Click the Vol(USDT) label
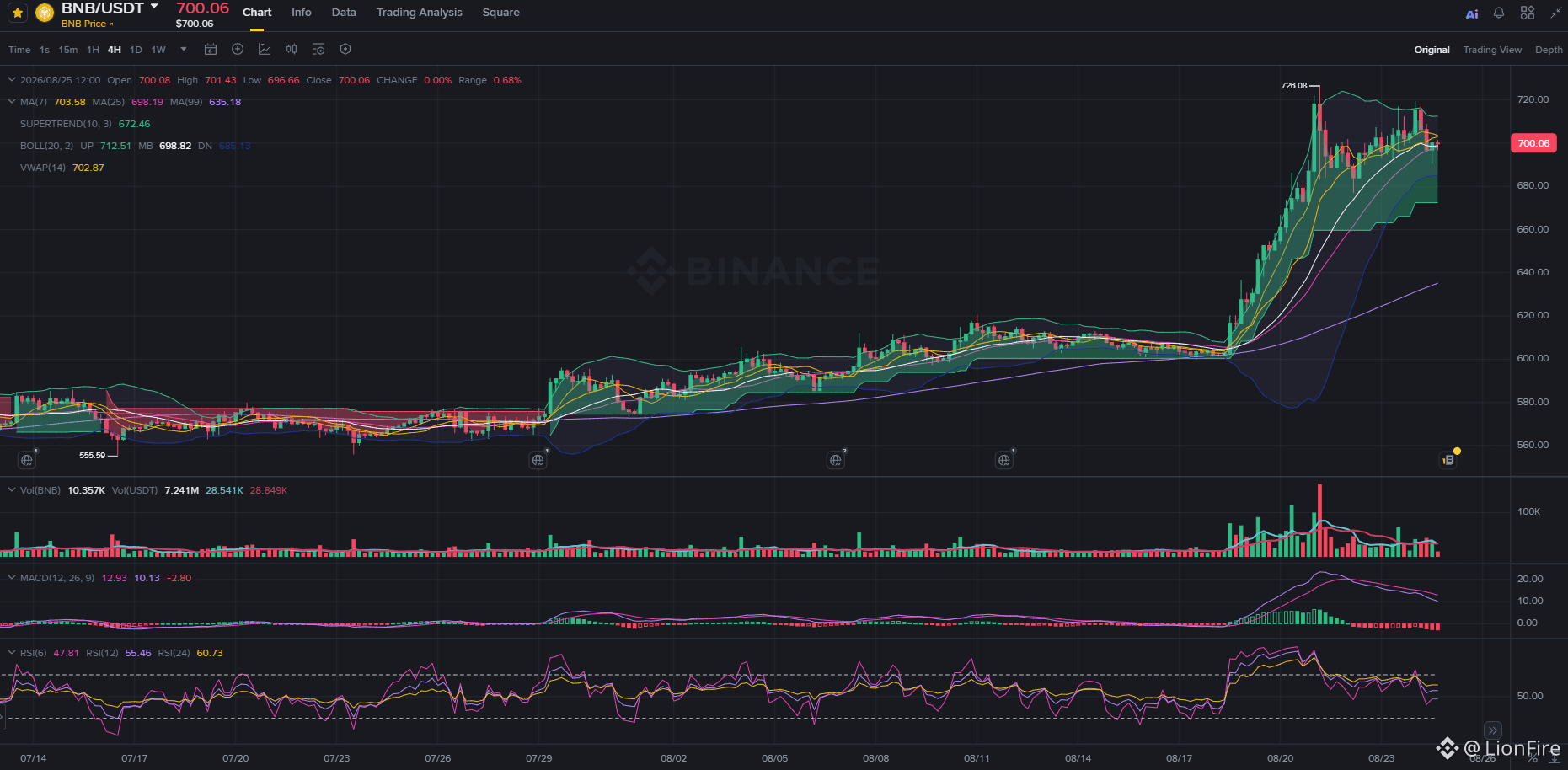The height and width of the screenshot is (770, 1568). tap(135, 490)
